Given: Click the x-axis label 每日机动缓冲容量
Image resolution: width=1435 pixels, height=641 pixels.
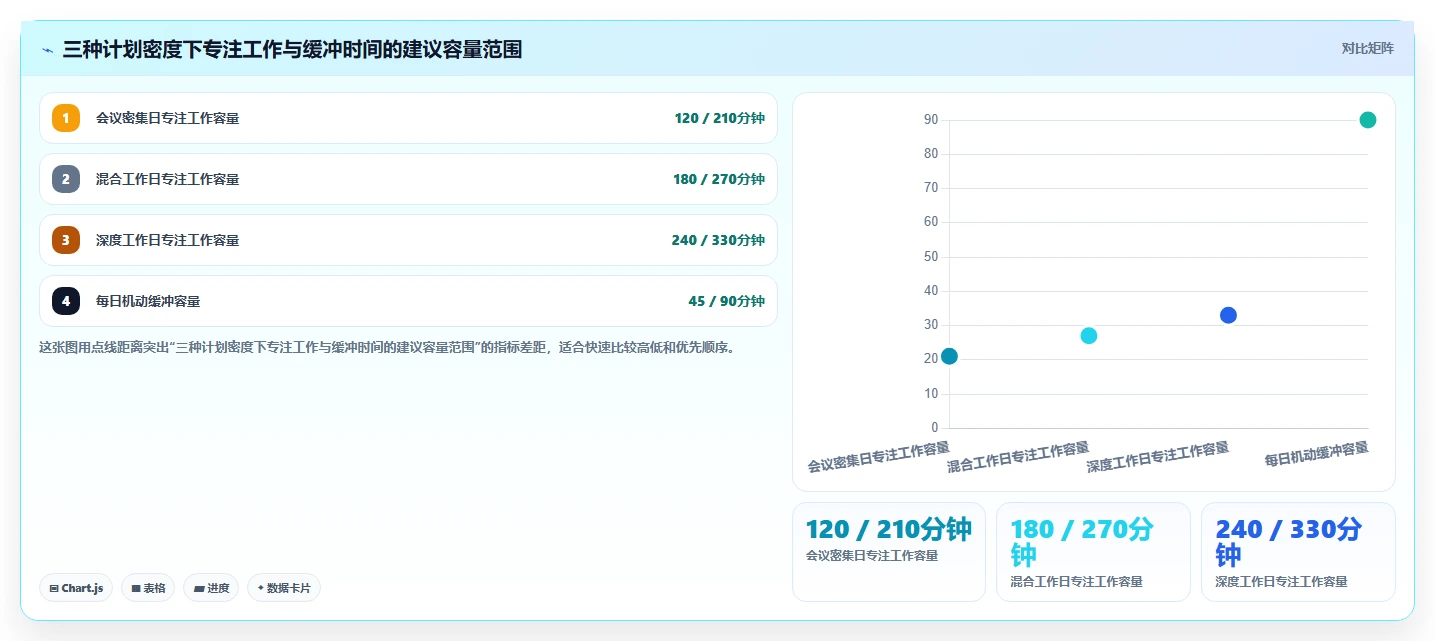Looking at the screenshot, I should 1316,453.
